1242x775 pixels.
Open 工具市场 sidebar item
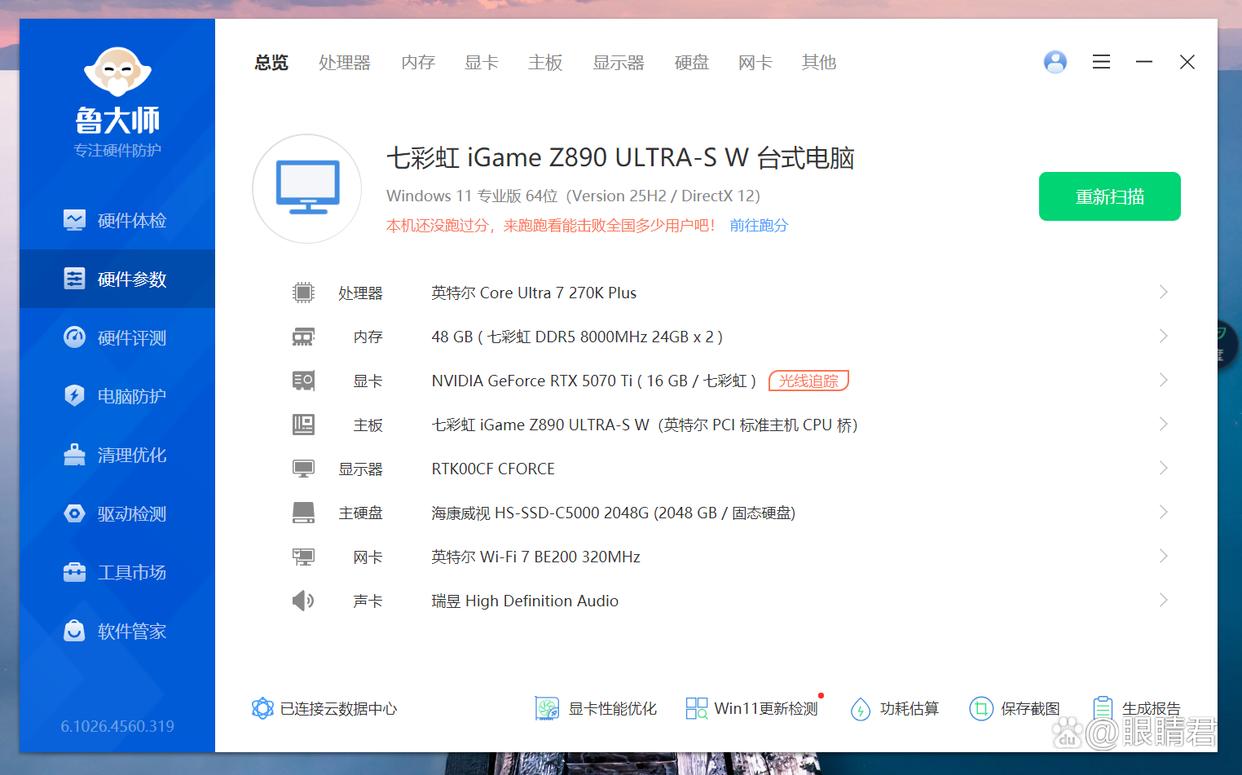tap(117, 572)
